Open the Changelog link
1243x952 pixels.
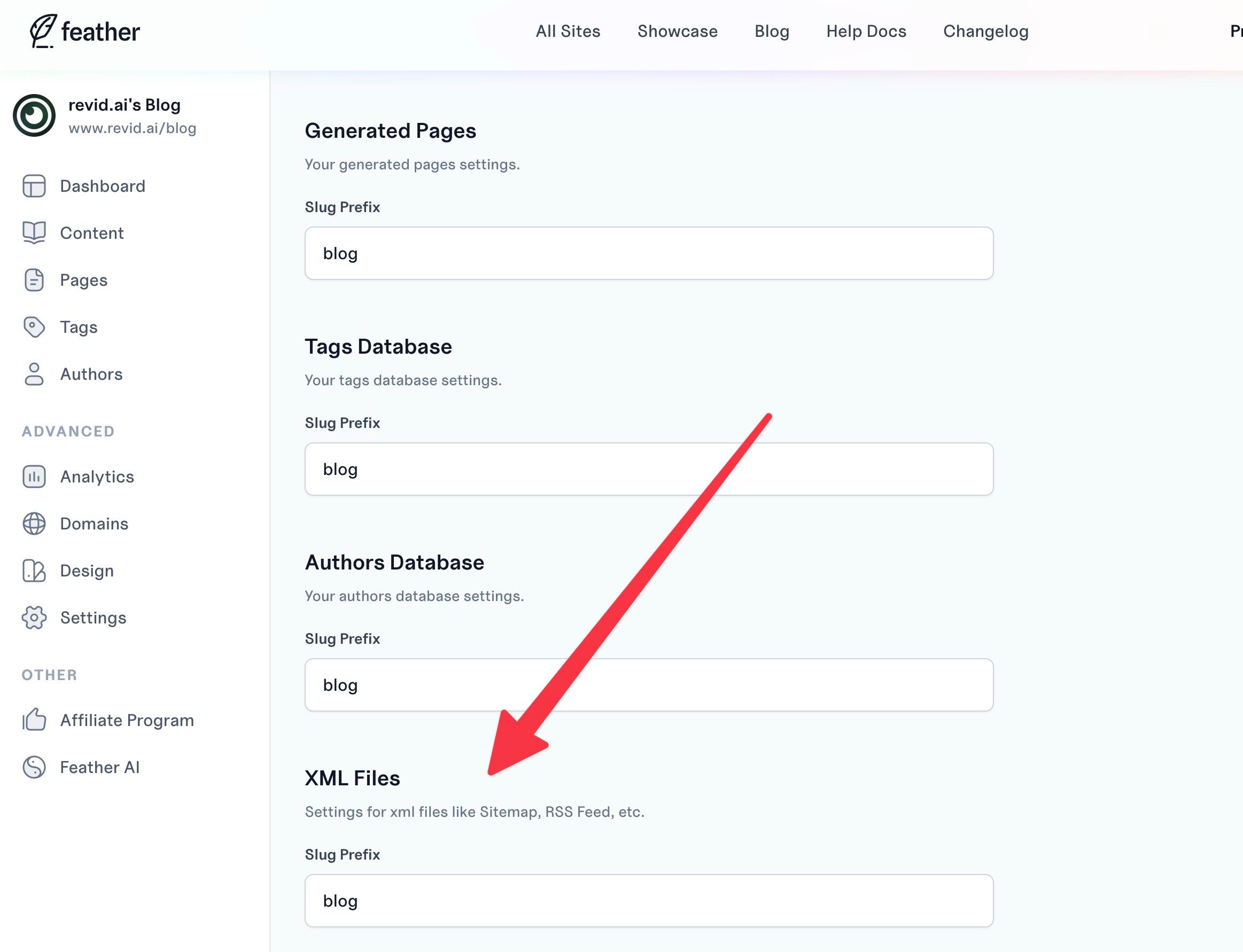point(985,31)
